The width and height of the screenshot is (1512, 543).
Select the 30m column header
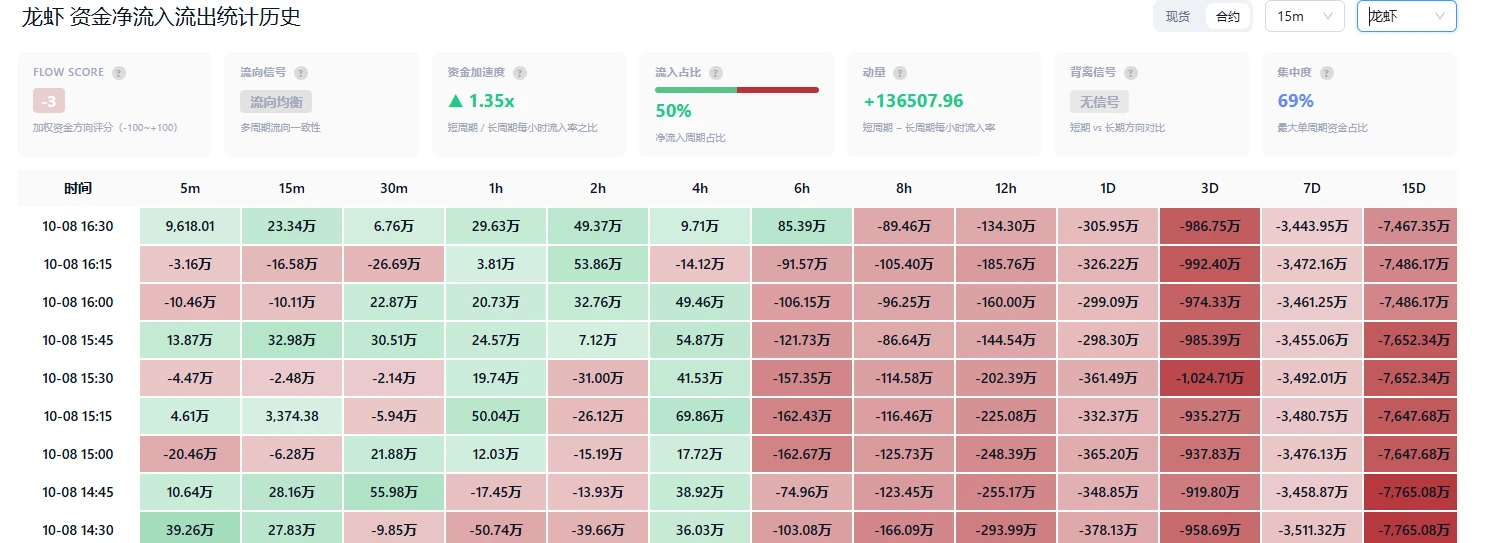click(394, 188)
